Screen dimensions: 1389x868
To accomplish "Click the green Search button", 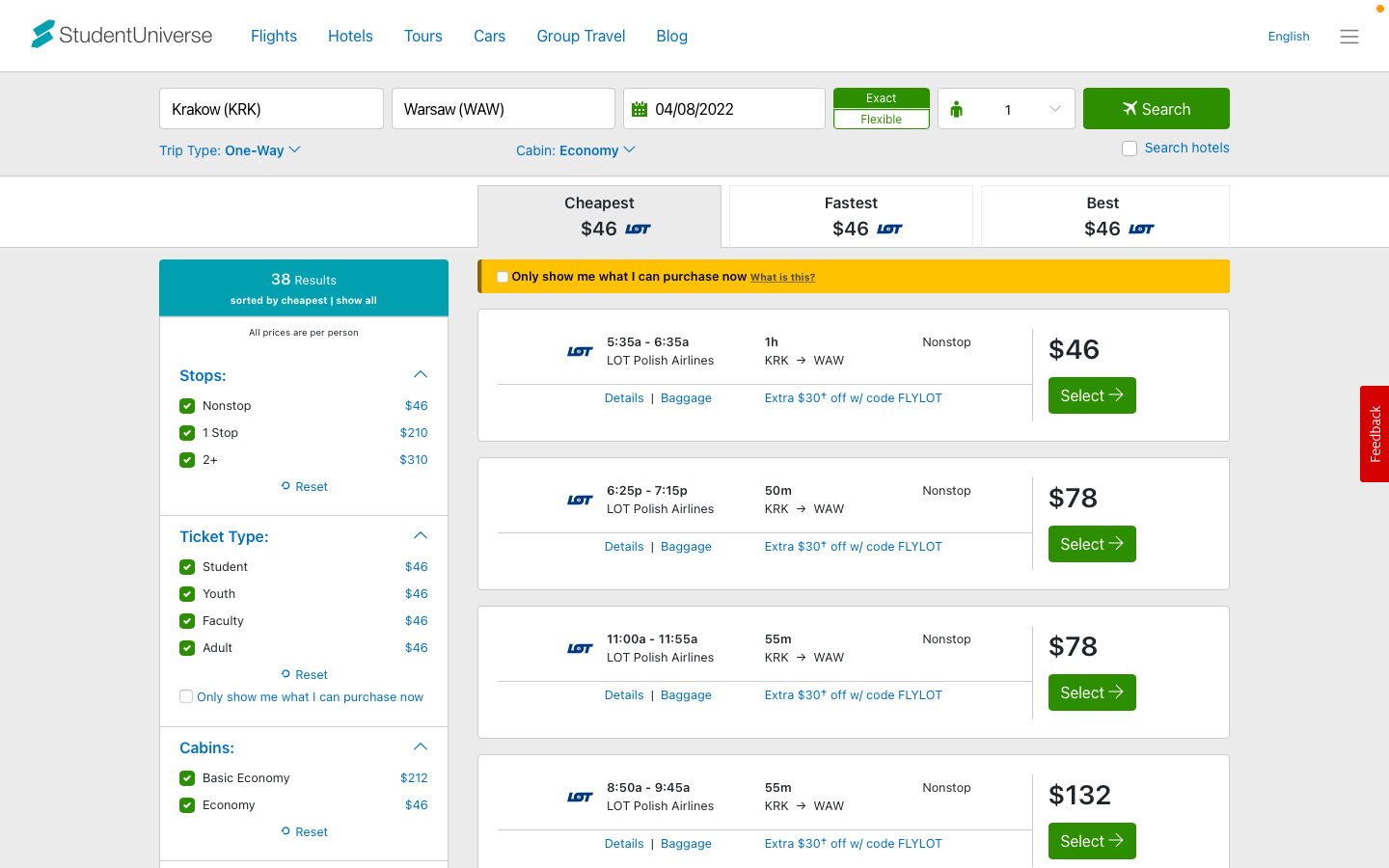I will [x=1157, y=109].
